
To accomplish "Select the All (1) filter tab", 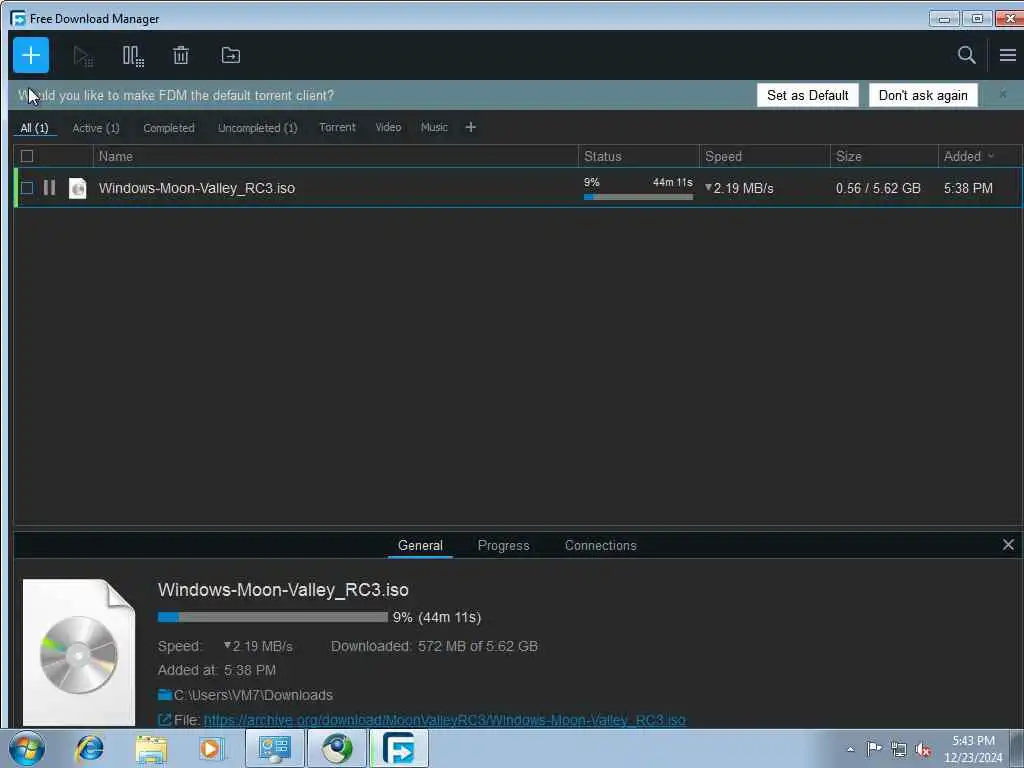I will (35, 128).
